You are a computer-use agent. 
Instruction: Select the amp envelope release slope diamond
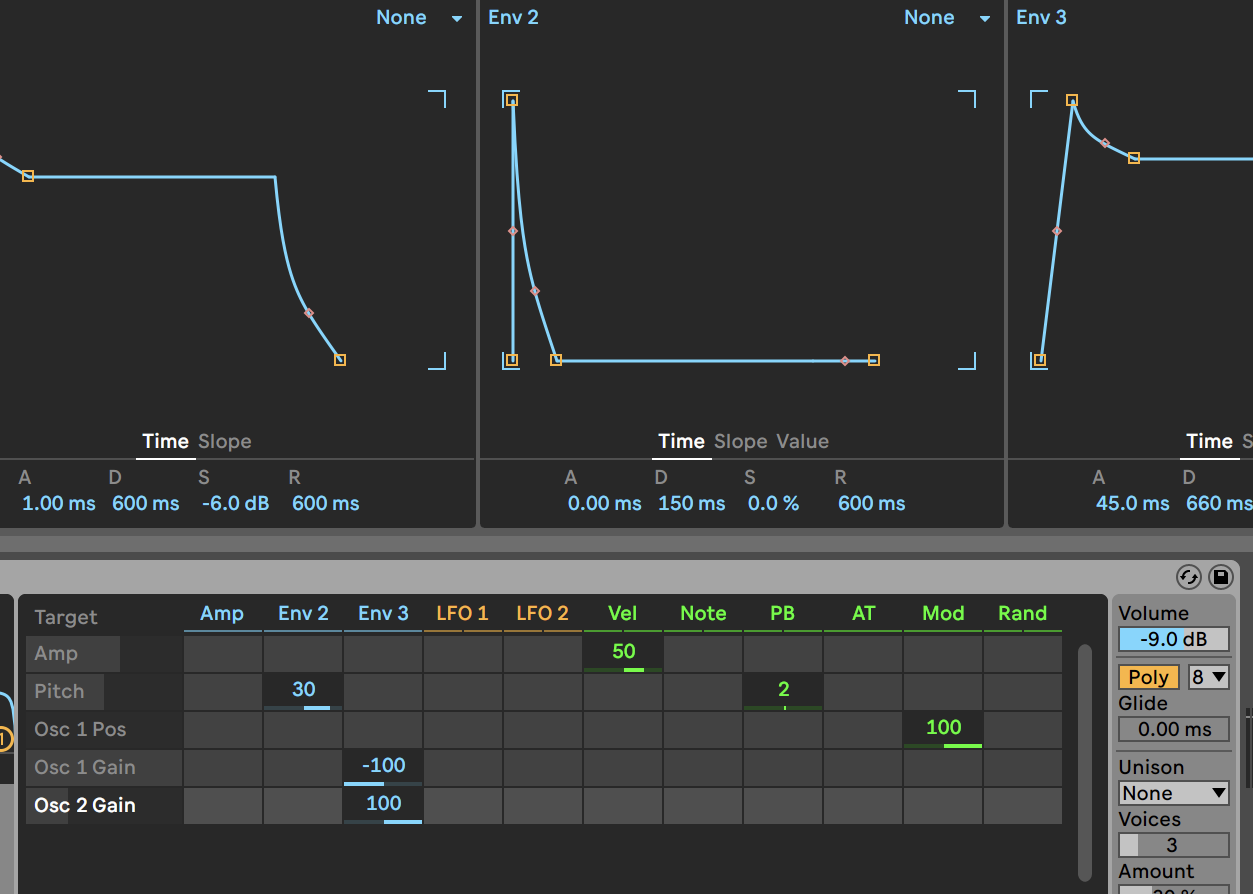click(x=309, y=313)
